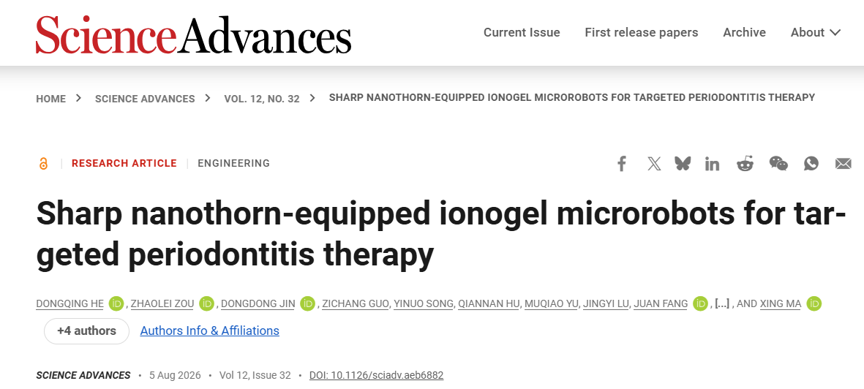Share article on X (Twitter)

click(x=654, y=164)
